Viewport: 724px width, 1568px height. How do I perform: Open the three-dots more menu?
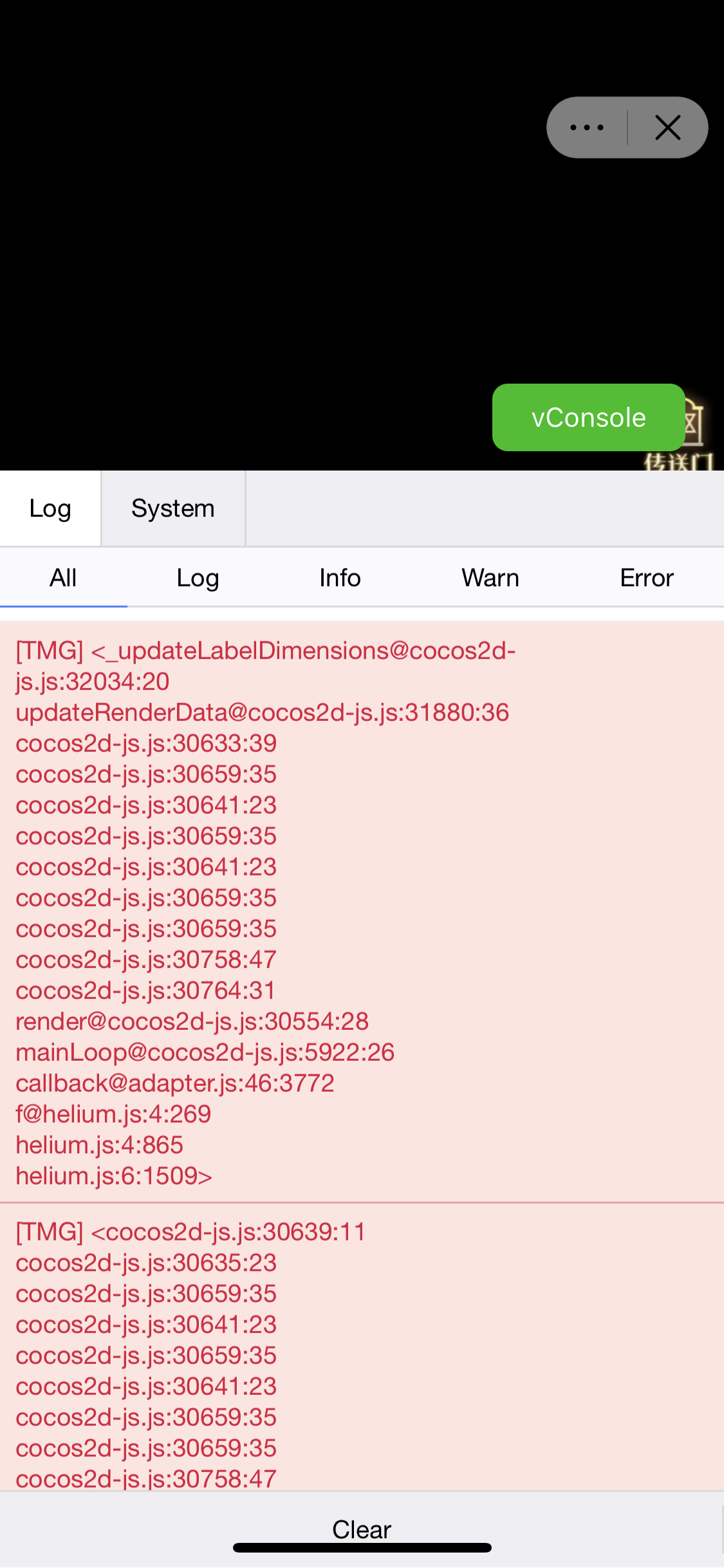click(x=587, y=127)
